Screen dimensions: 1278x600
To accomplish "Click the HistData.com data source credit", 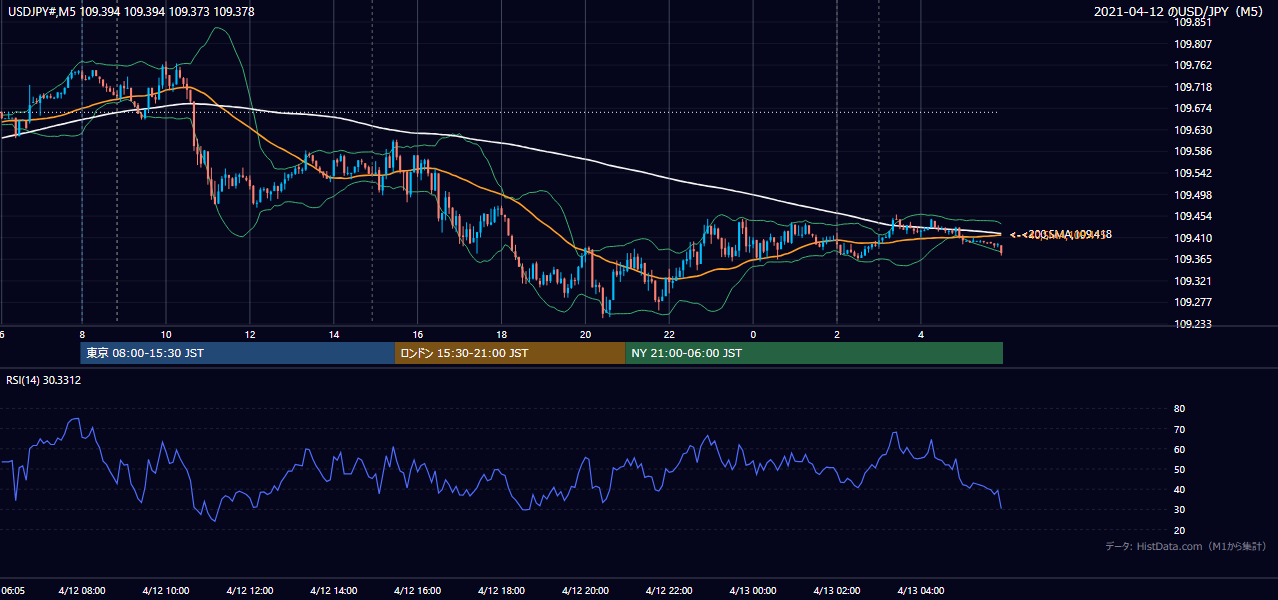I will (1185, 546).
